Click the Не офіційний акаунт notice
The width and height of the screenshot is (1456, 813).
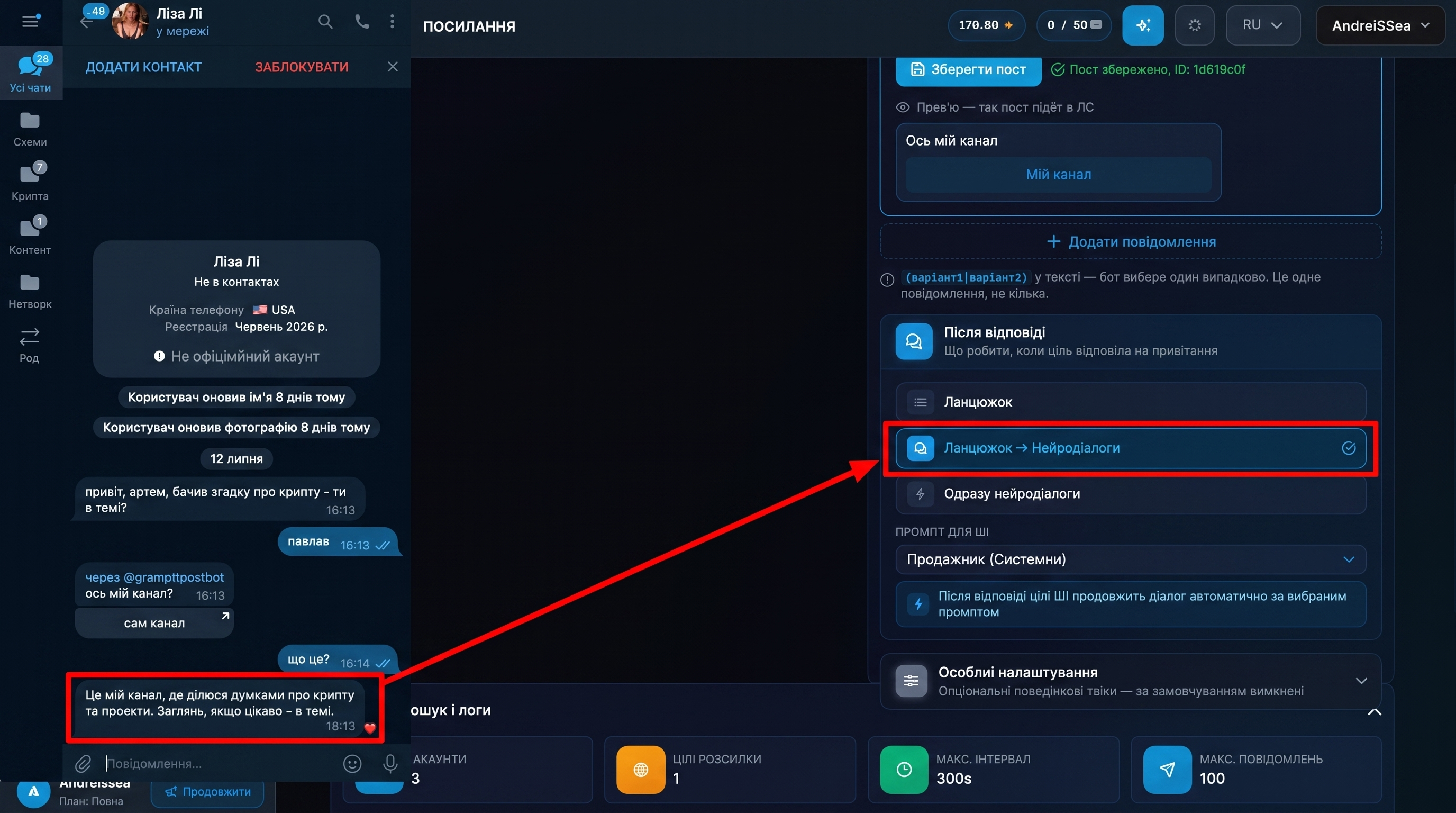point(236,356)
